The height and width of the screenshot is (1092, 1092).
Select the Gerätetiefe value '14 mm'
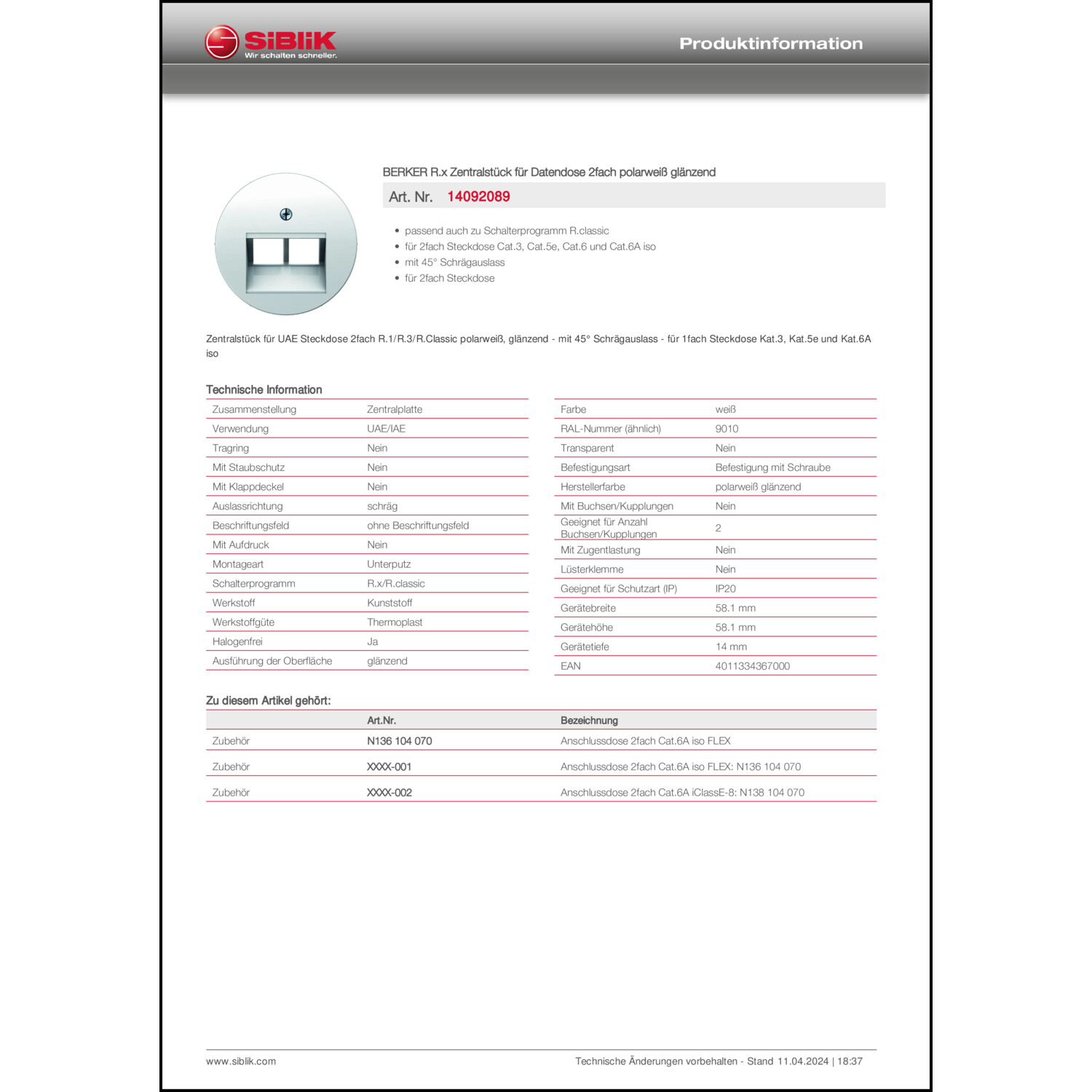tap(731, 646)
